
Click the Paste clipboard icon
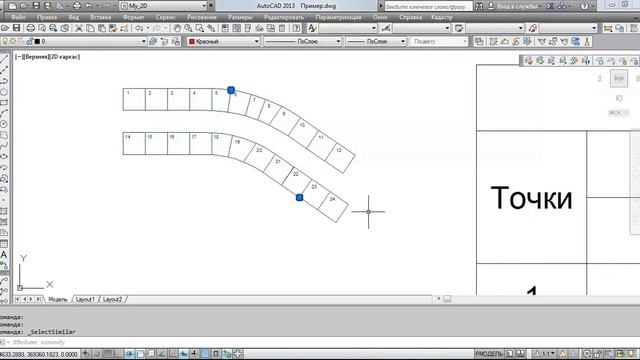coord(102,28)
